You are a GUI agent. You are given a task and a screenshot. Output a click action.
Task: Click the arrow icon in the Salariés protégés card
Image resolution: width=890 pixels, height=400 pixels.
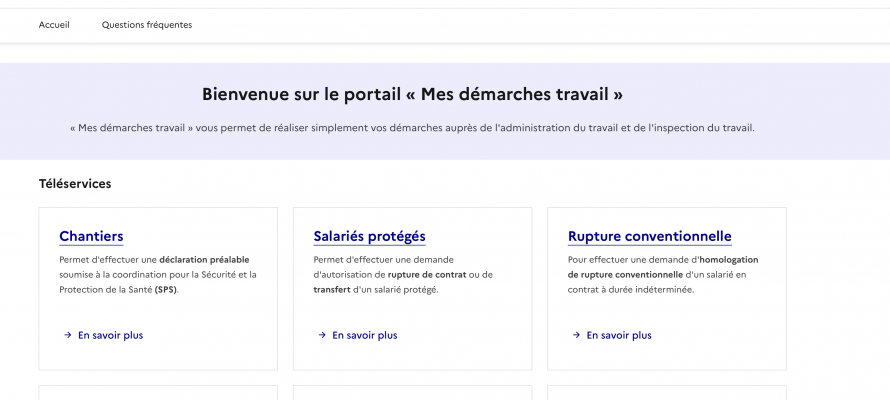coord(322,335)
